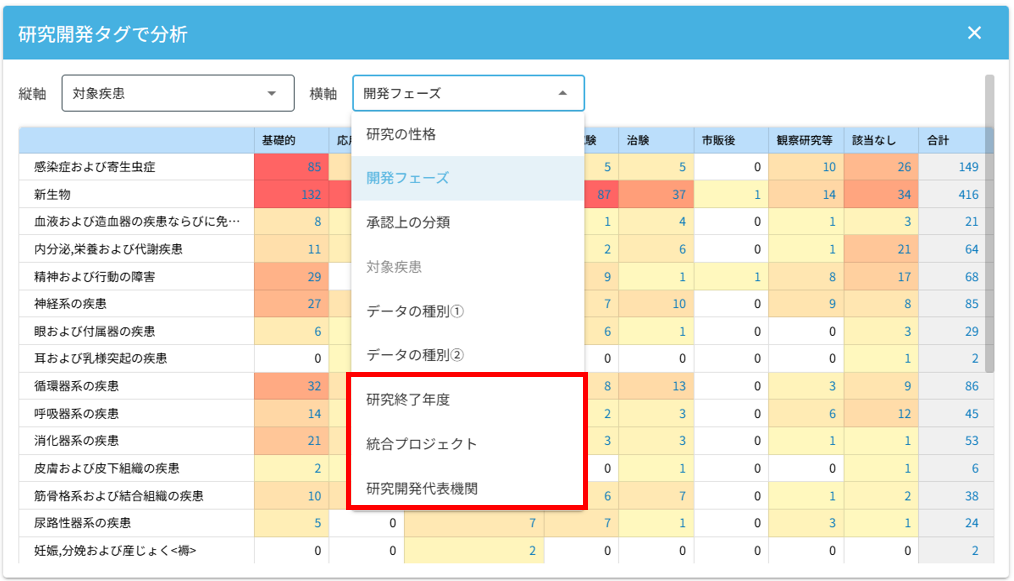Click 149 total for 感染症および寄生虫症
This screenshot has width=1014, height=581.
click(967, 167)
